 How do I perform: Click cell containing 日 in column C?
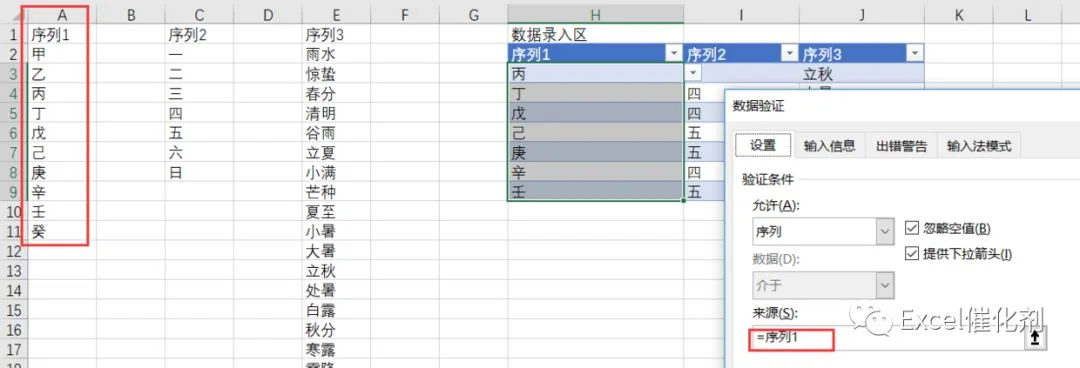[x=199, y=172]
